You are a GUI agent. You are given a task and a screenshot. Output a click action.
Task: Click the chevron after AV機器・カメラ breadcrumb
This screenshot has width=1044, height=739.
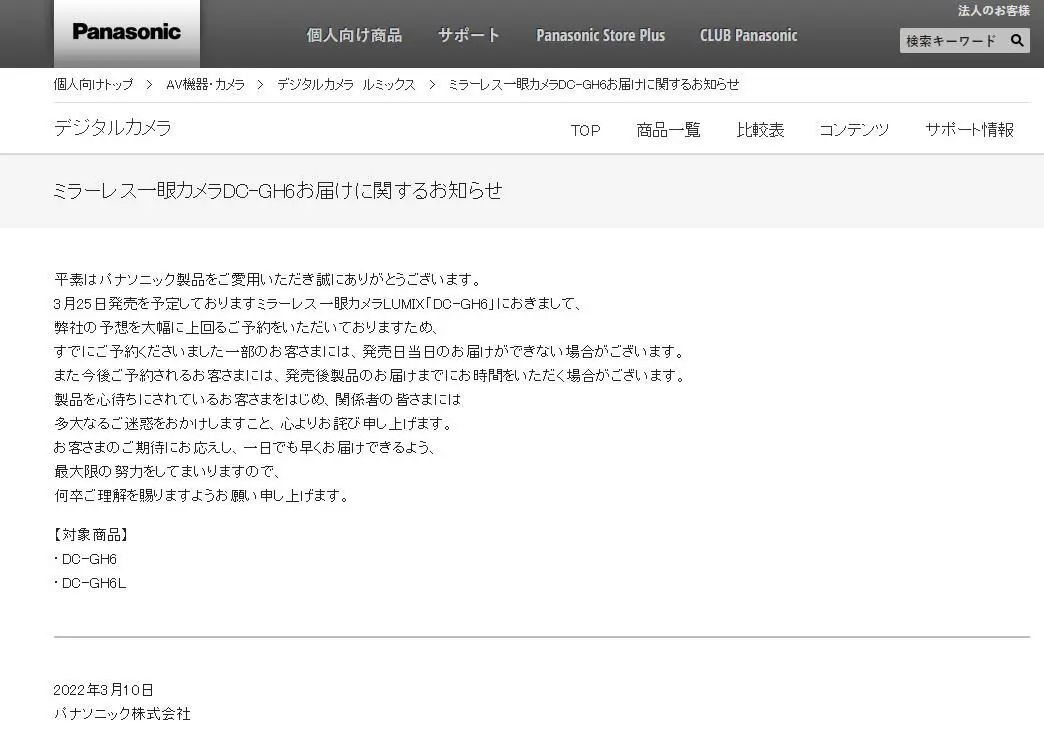[260, 85]
